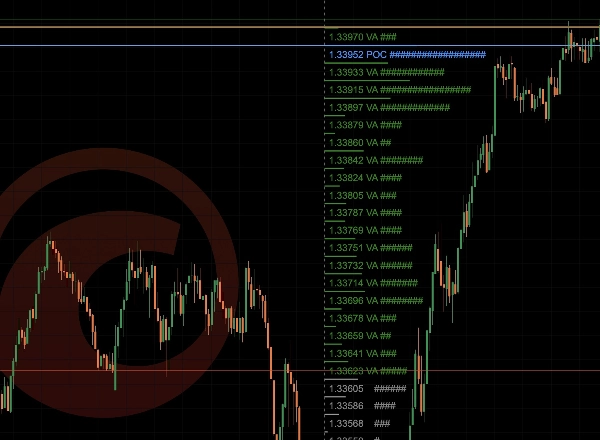Select the 1.33897 VA profile row
The image size is (600, 440).
pos(389,108)
